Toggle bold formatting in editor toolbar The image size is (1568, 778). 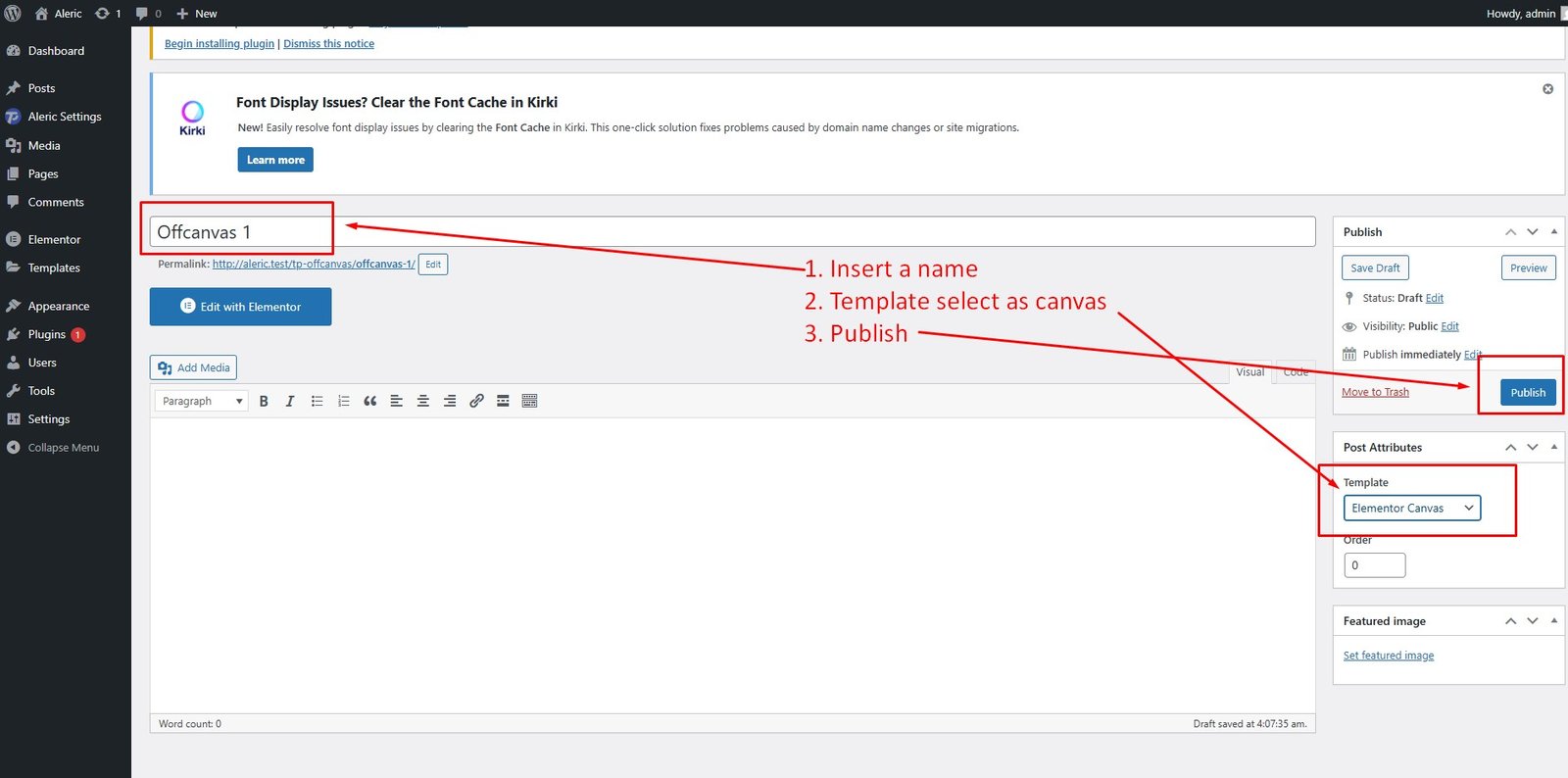point(264,401)
